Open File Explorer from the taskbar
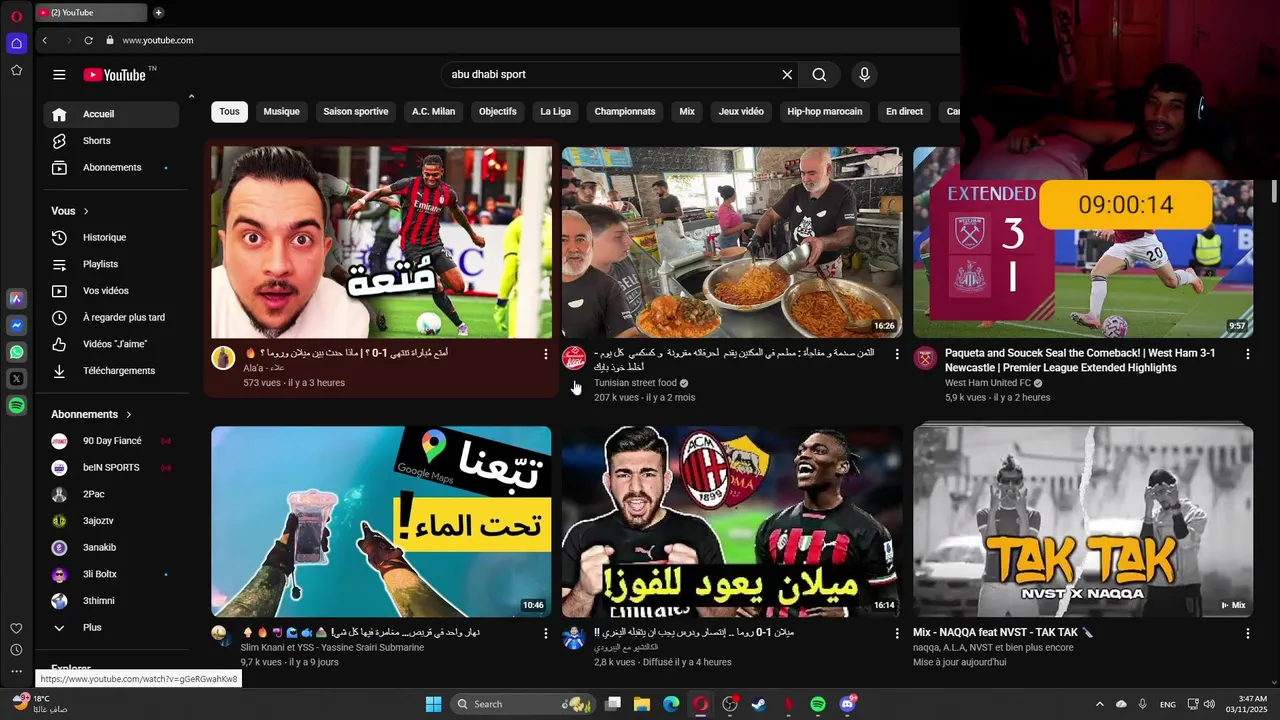 (642, 704)
